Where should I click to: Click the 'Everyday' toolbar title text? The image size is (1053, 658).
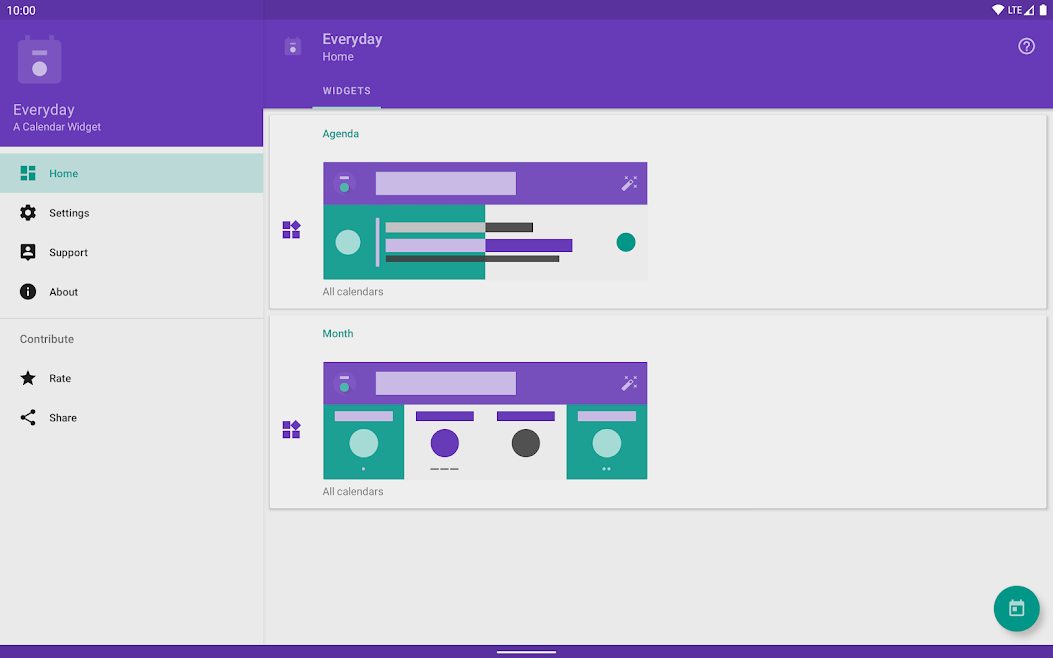click(352, 39)
